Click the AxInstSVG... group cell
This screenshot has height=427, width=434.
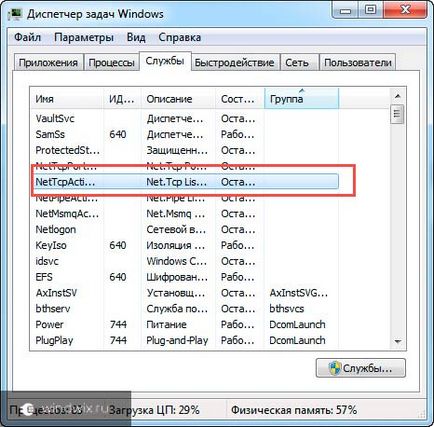coord(299,293)
